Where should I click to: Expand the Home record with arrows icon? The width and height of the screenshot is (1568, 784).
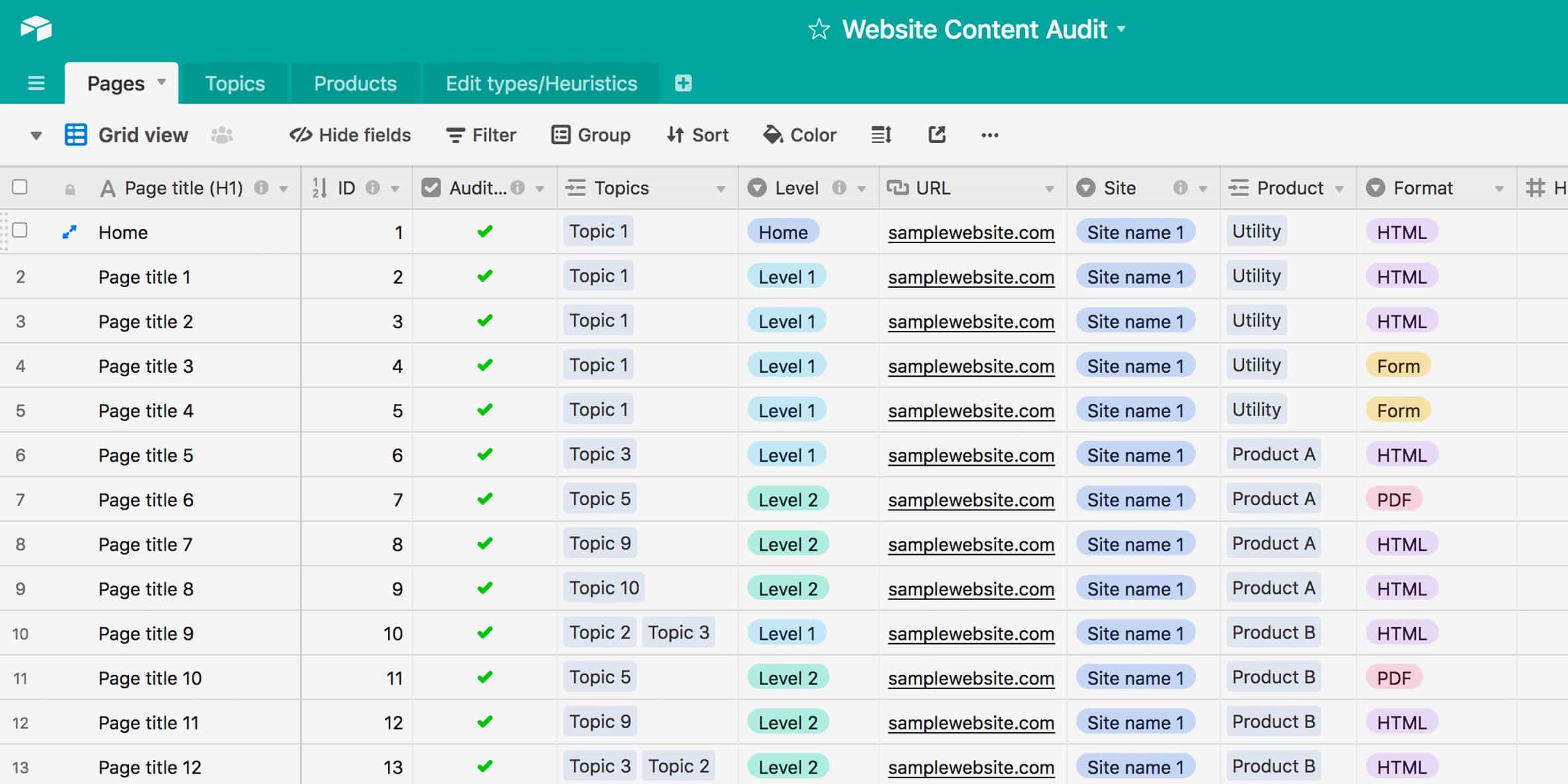point(69,232)
